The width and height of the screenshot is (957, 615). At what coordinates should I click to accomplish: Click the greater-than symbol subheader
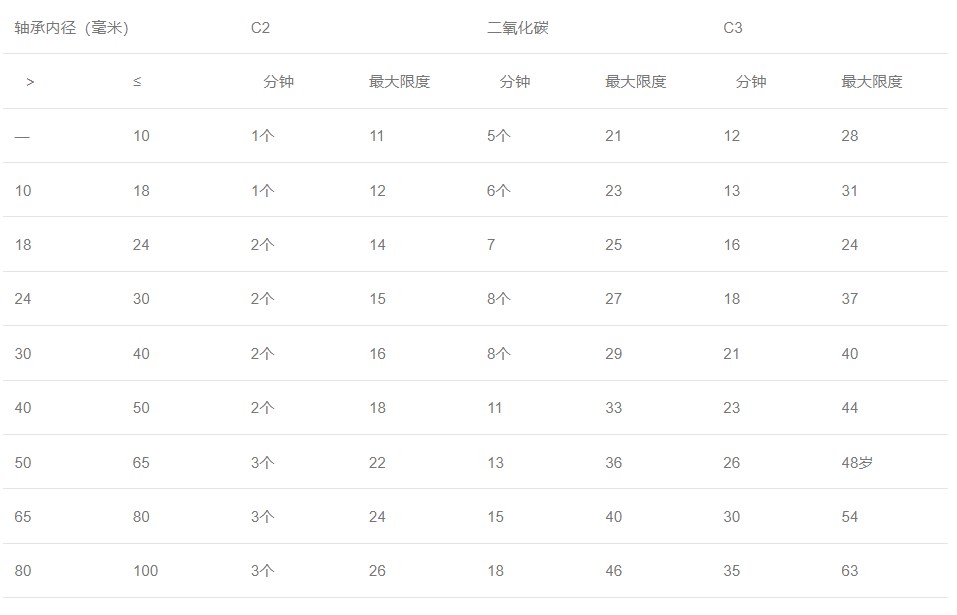click(30, 82)
